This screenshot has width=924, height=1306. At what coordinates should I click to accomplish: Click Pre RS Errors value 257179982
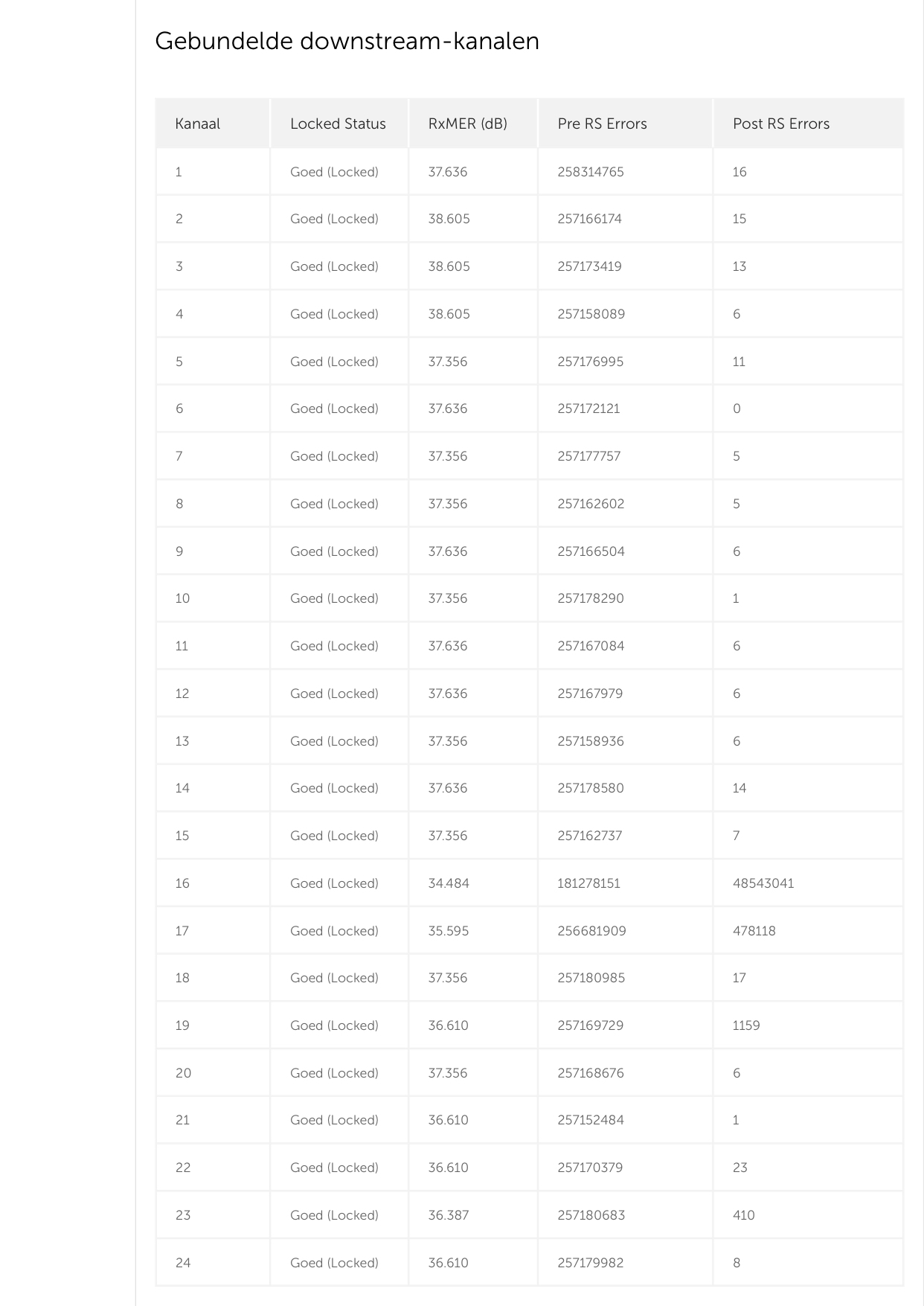tap(590, 1263)
